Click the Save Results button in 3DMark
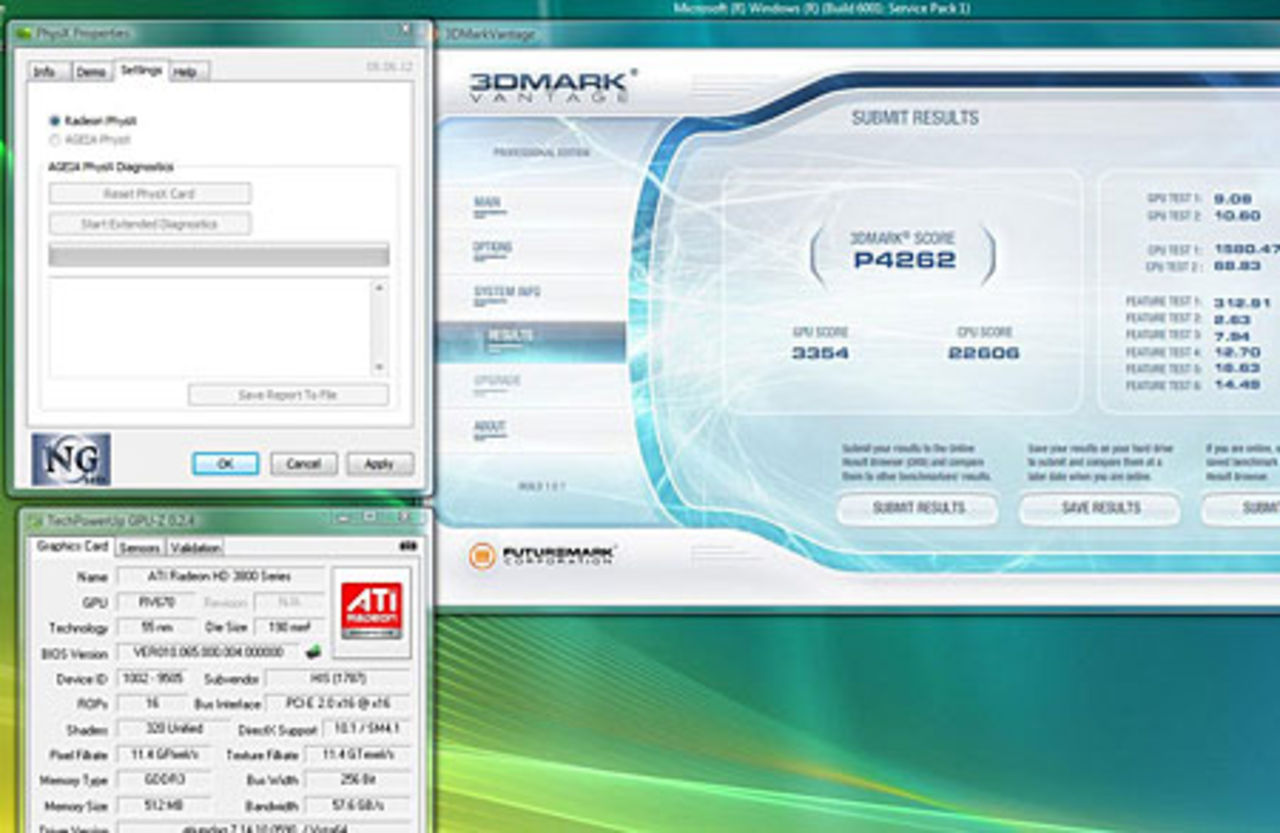This screenshot has height=833, width=1280. [x=1100, y=508]
